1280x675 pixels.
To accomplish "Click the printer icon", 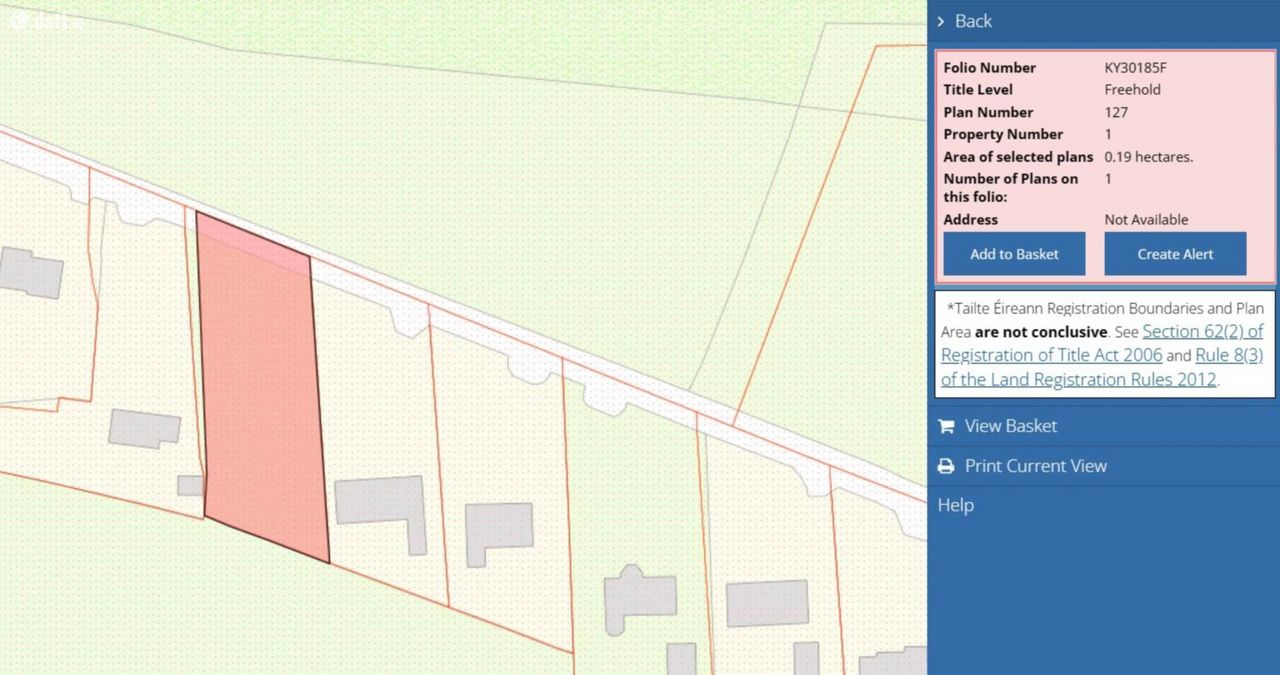I will tap(946, 466).
